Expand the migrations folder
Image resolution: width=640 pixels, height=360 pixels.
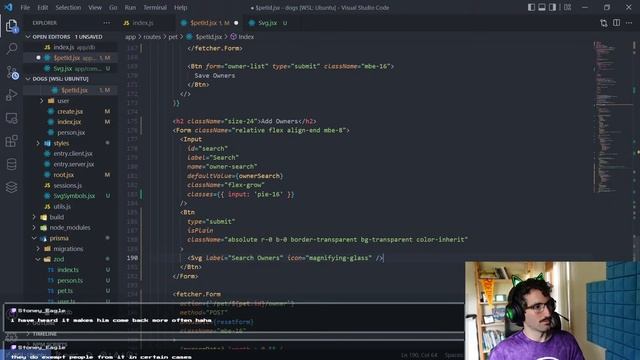pyautogui.click(x=68, y=249)
